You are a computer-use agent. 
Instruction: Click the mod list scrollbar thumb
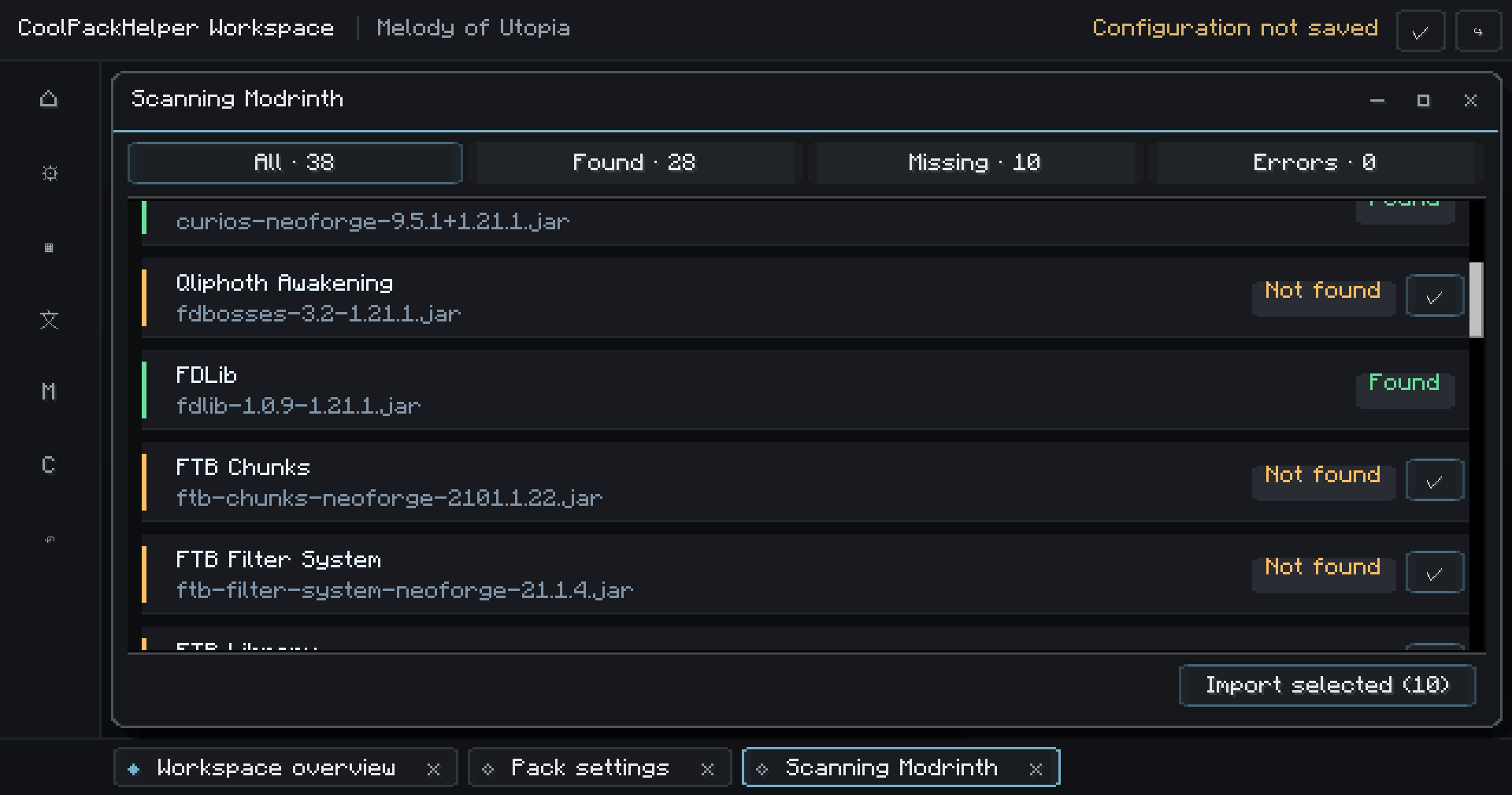(1477, 299)
